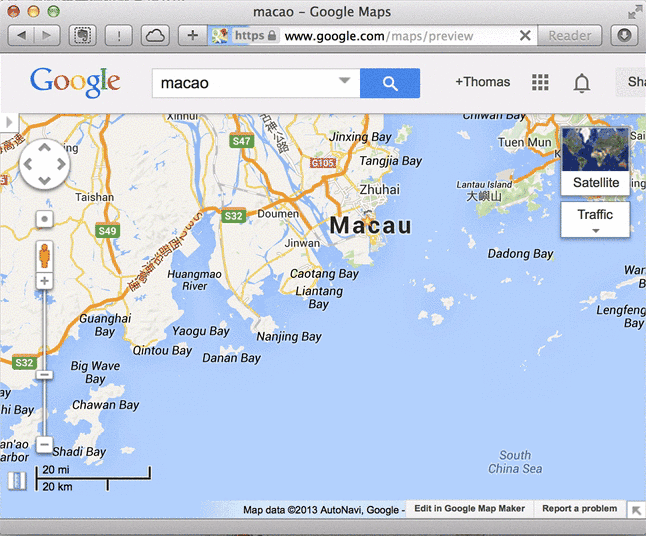
Task: Open the +Thomas profile link
Action: 482,82
